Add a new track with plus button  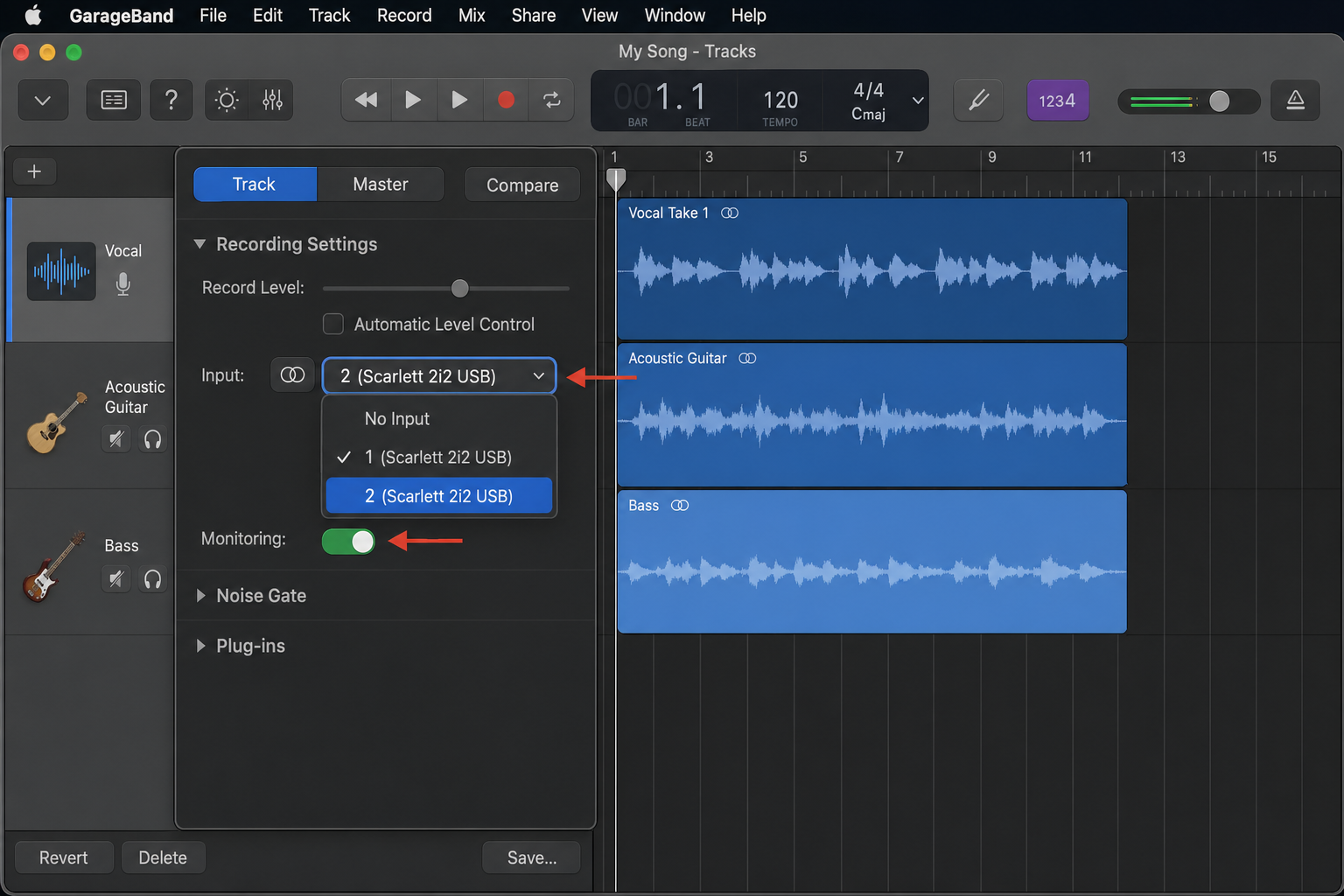pos(35,171)
